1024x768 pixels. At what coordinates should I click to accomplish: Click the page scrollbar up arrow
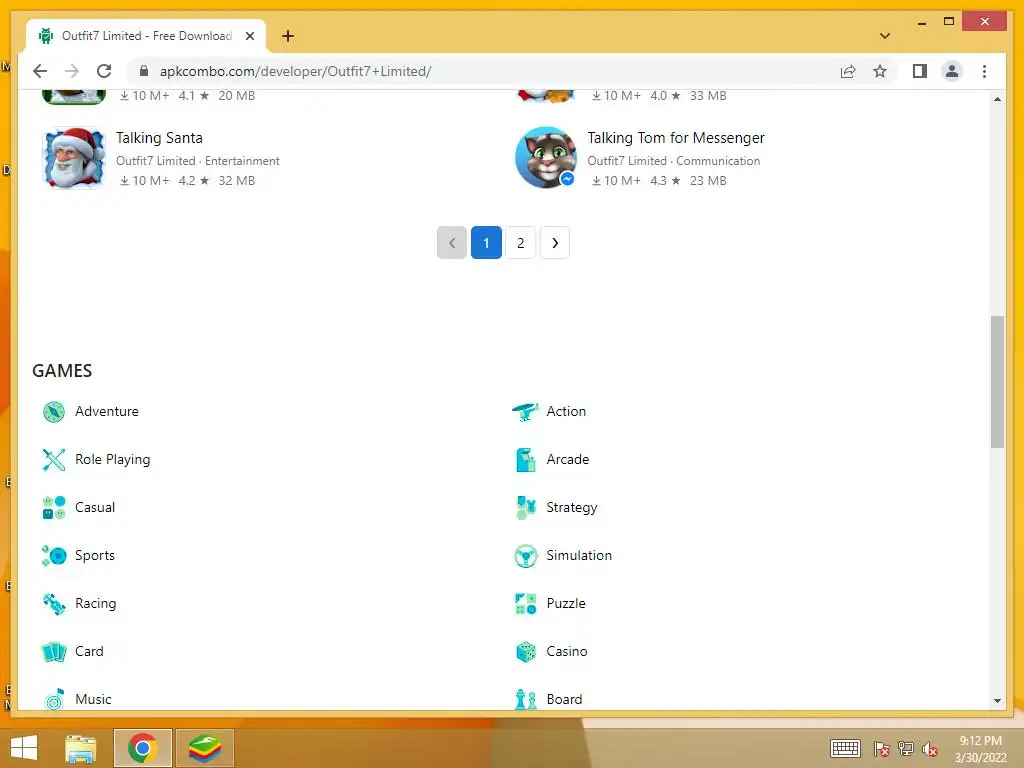(997, 99)
